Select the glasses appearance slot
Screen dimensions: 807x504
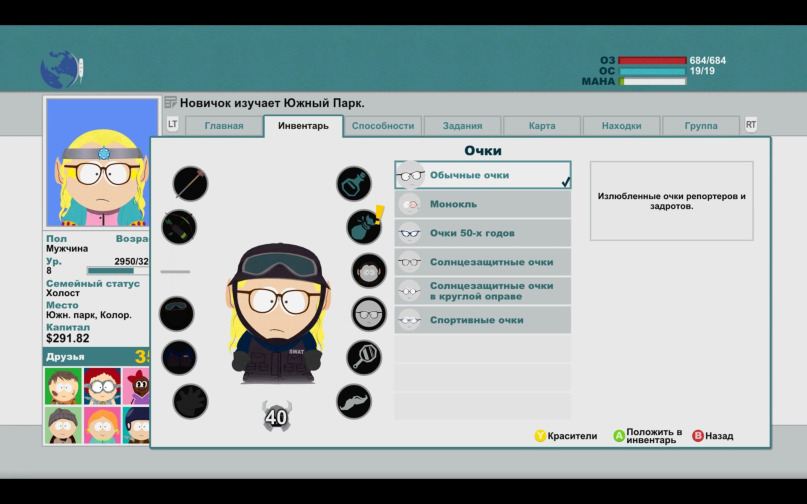click(x=368, y=314)
